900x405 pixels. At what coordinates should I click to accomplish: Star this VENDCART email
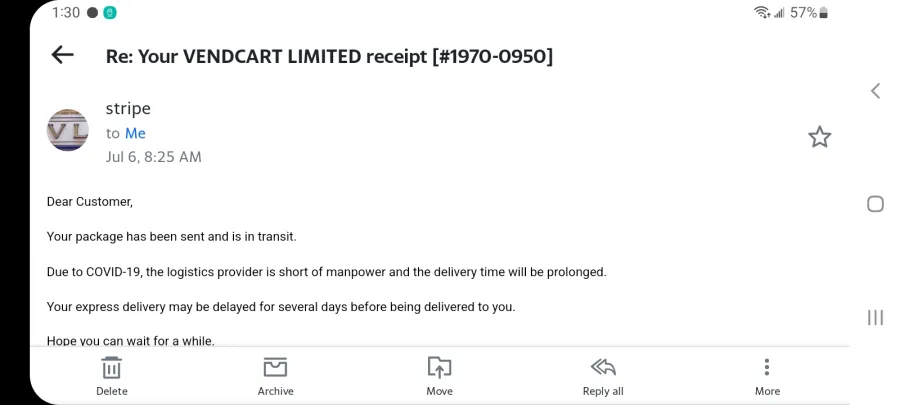(819, 137)
